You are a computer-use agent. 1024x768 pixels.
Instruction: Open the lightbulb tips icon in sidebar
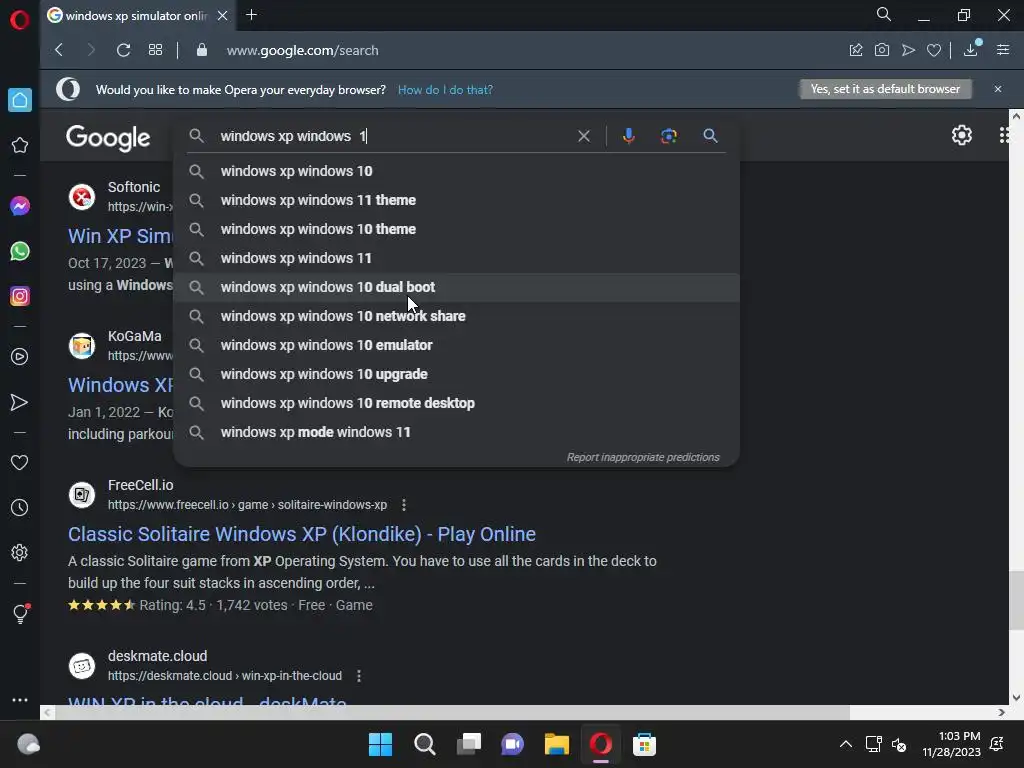click(x=20, y=613)
